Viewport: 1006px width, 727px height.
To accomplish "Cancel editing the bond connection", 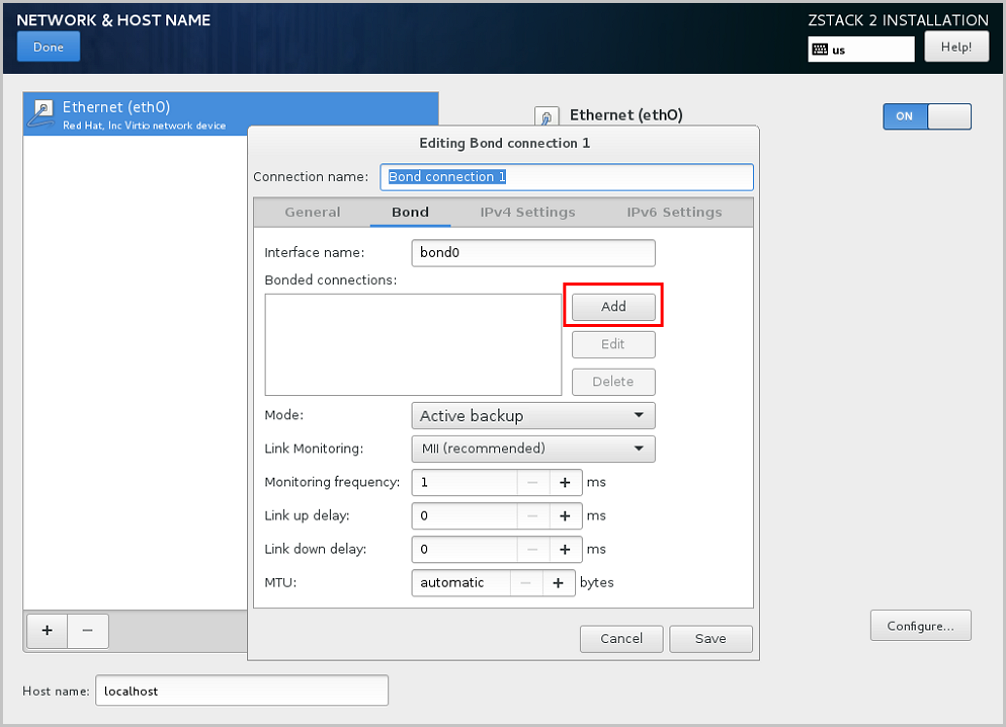I will coord(621,639).
